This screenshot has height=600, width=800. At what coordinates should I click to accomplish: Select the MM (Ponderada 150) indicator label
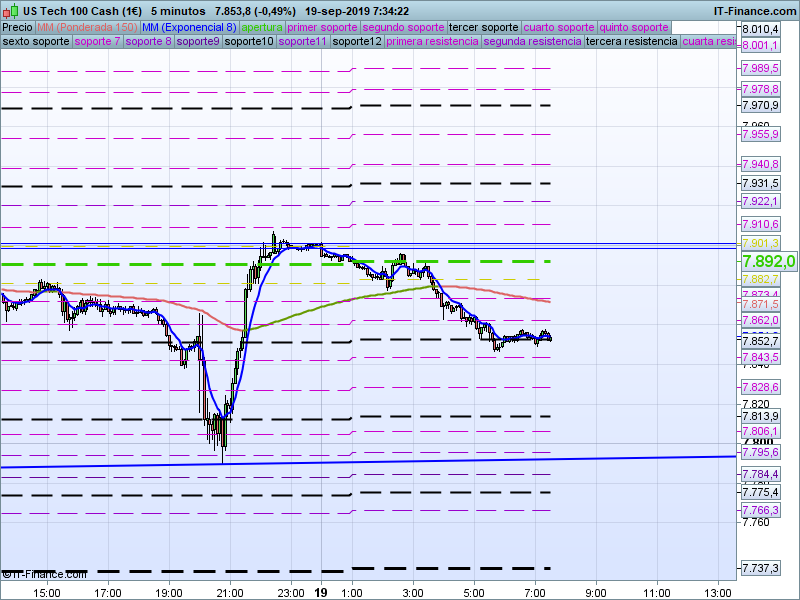[87, 27]
